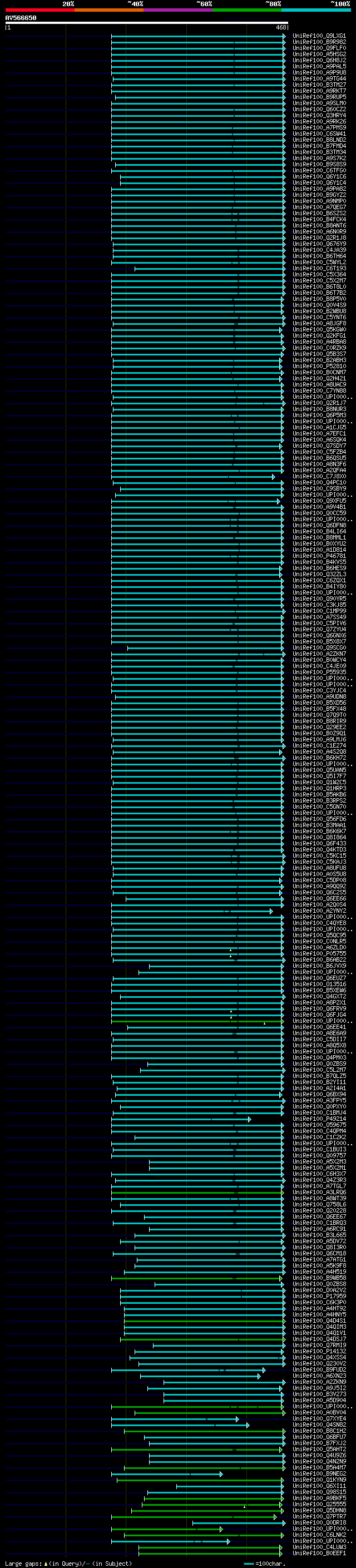The image size is (356, 1568).
Task: Open hit UniRef100_Q9FLF0
Action: point(319,48)
